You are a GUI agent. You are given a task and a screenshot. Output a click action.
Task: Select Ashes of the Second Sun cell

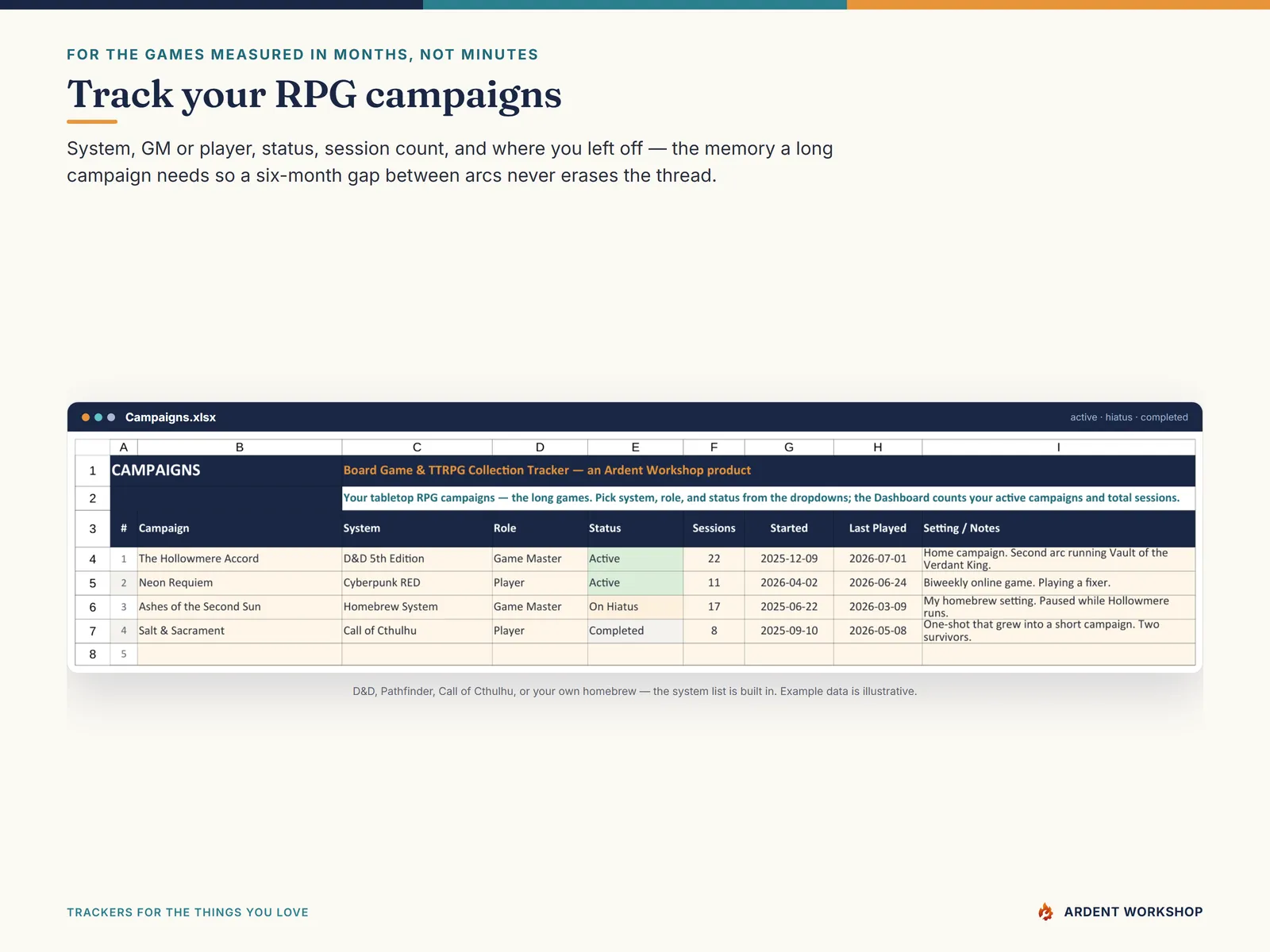(x=240, y=607)
